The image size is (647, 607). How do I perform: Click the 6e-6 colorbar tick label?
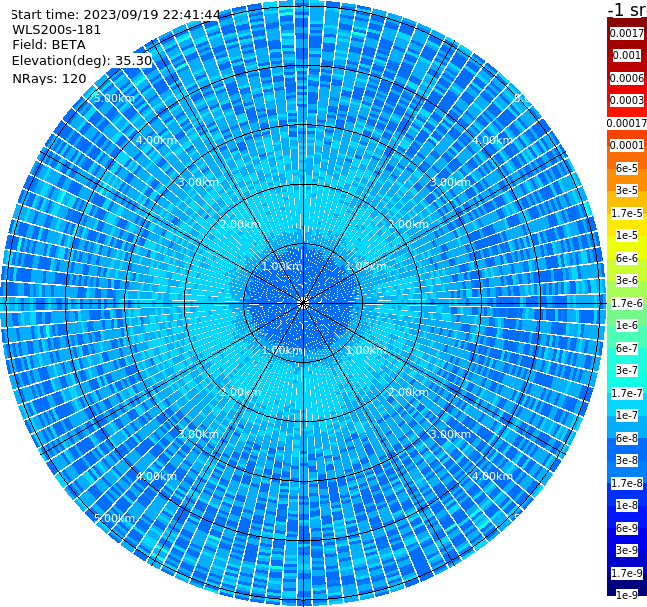click(627, 258)
